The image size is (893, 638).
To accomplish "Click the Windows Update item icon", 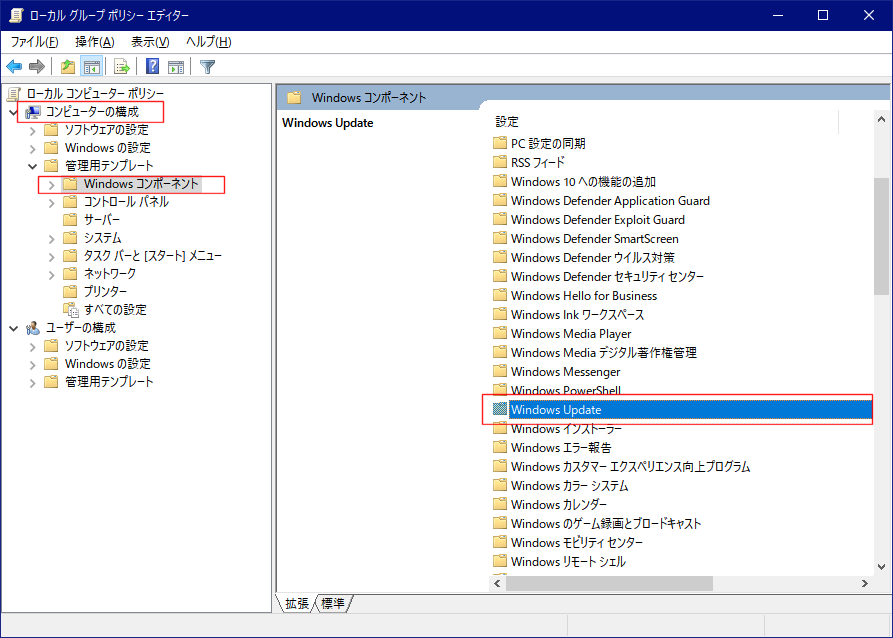I will click(x=499, y=409).
